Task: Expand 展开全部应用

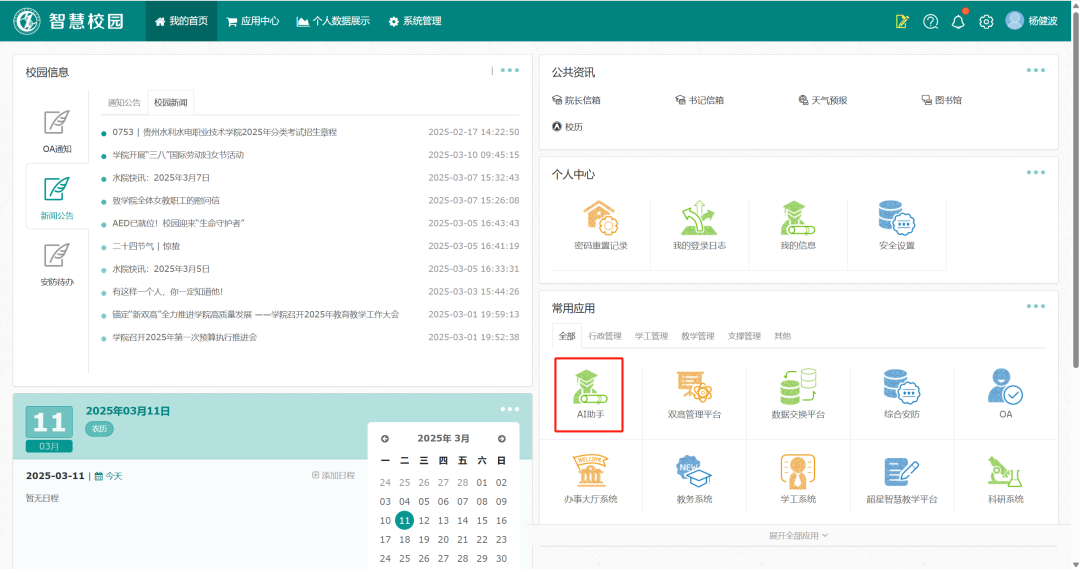Action: coord(798,535)
